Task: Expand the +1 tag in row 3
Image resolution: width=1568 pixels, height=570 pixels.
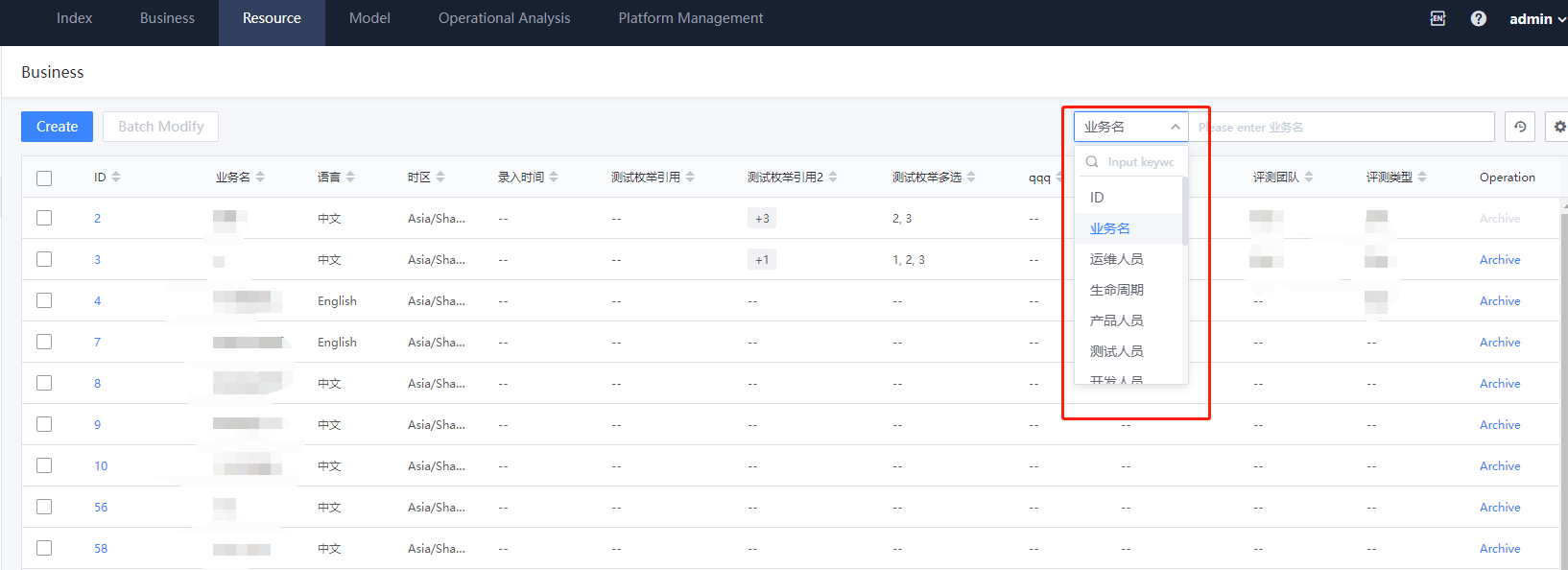Action: (762, 259)
